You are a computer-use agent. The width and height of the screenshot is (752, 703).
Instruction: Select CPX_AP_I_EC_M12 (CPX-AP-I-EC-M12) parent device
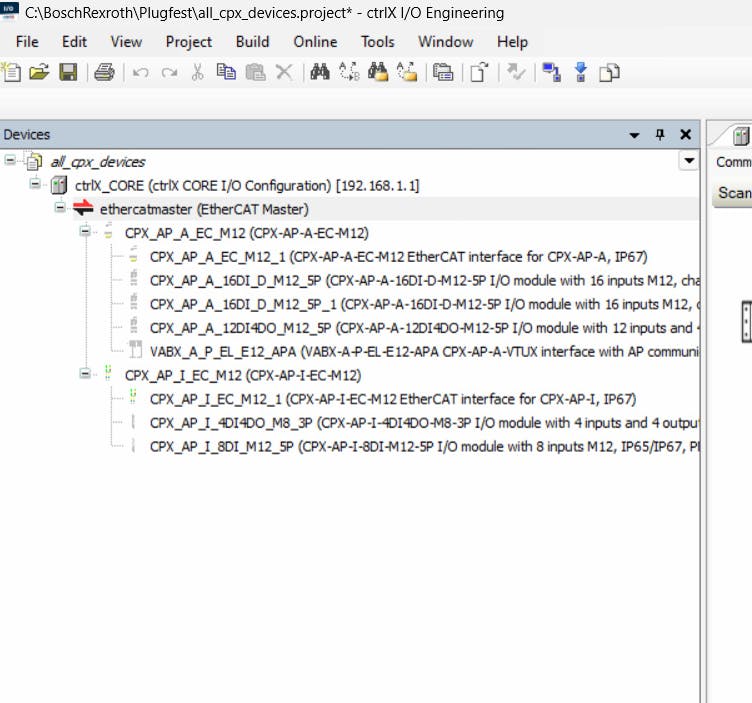click(x=243, y=375)
